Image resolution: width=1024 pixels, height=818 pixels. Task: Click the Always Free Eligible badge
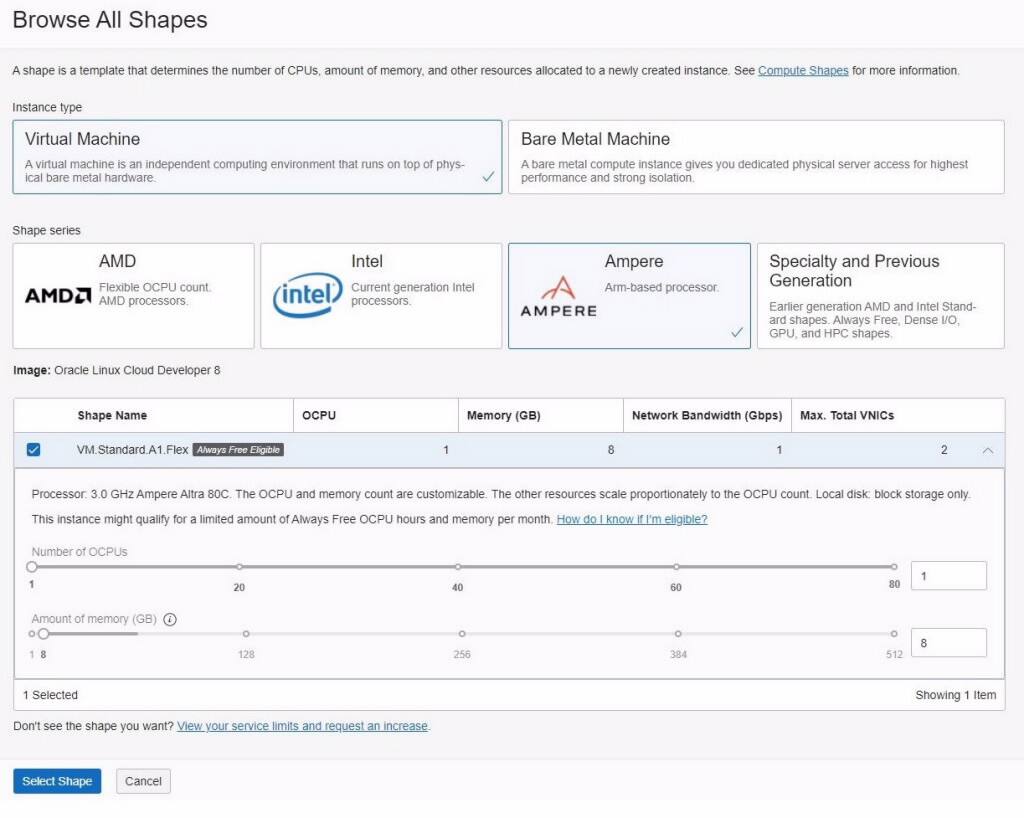coord(240,450)
